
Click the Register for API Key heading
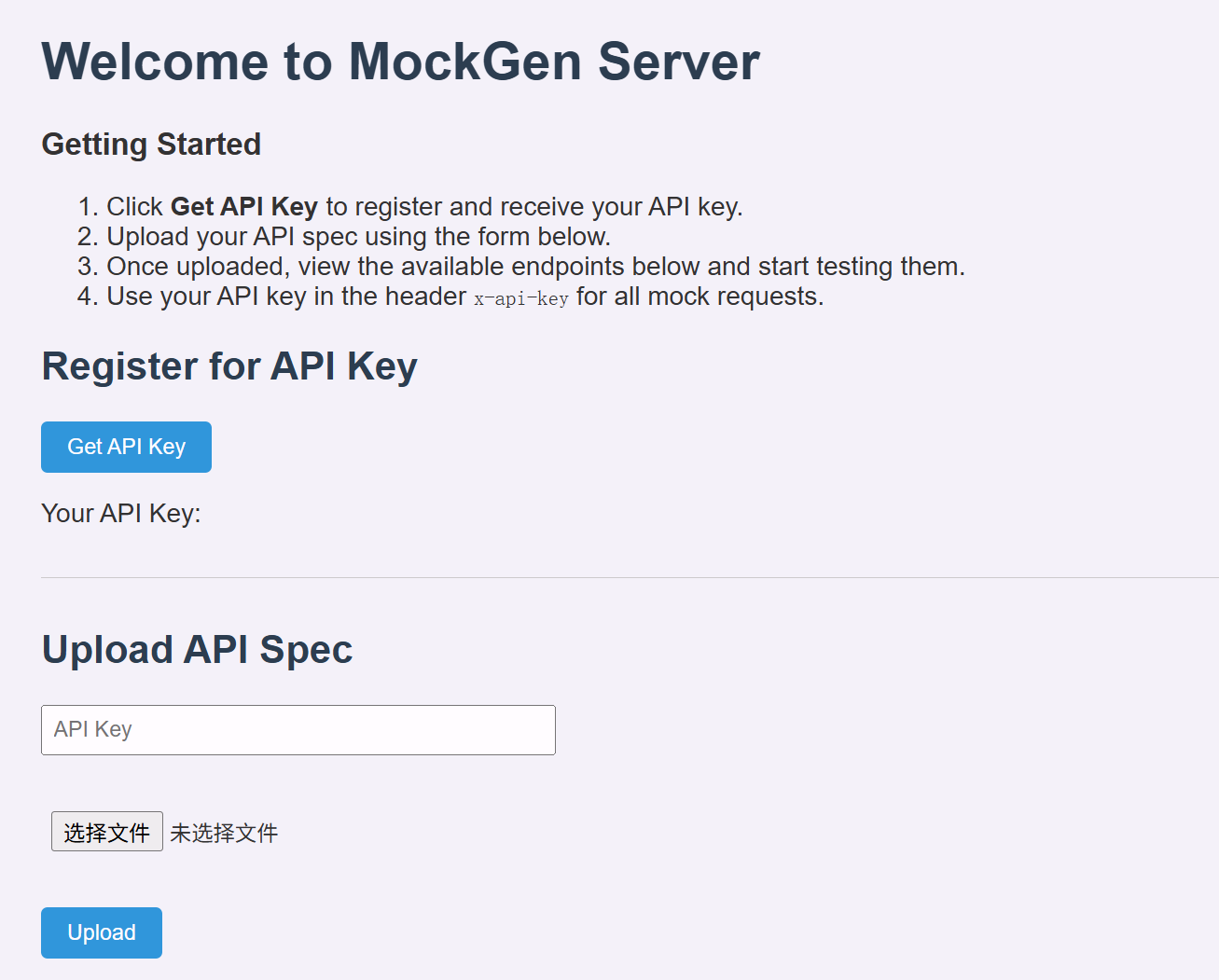(229, 366)
